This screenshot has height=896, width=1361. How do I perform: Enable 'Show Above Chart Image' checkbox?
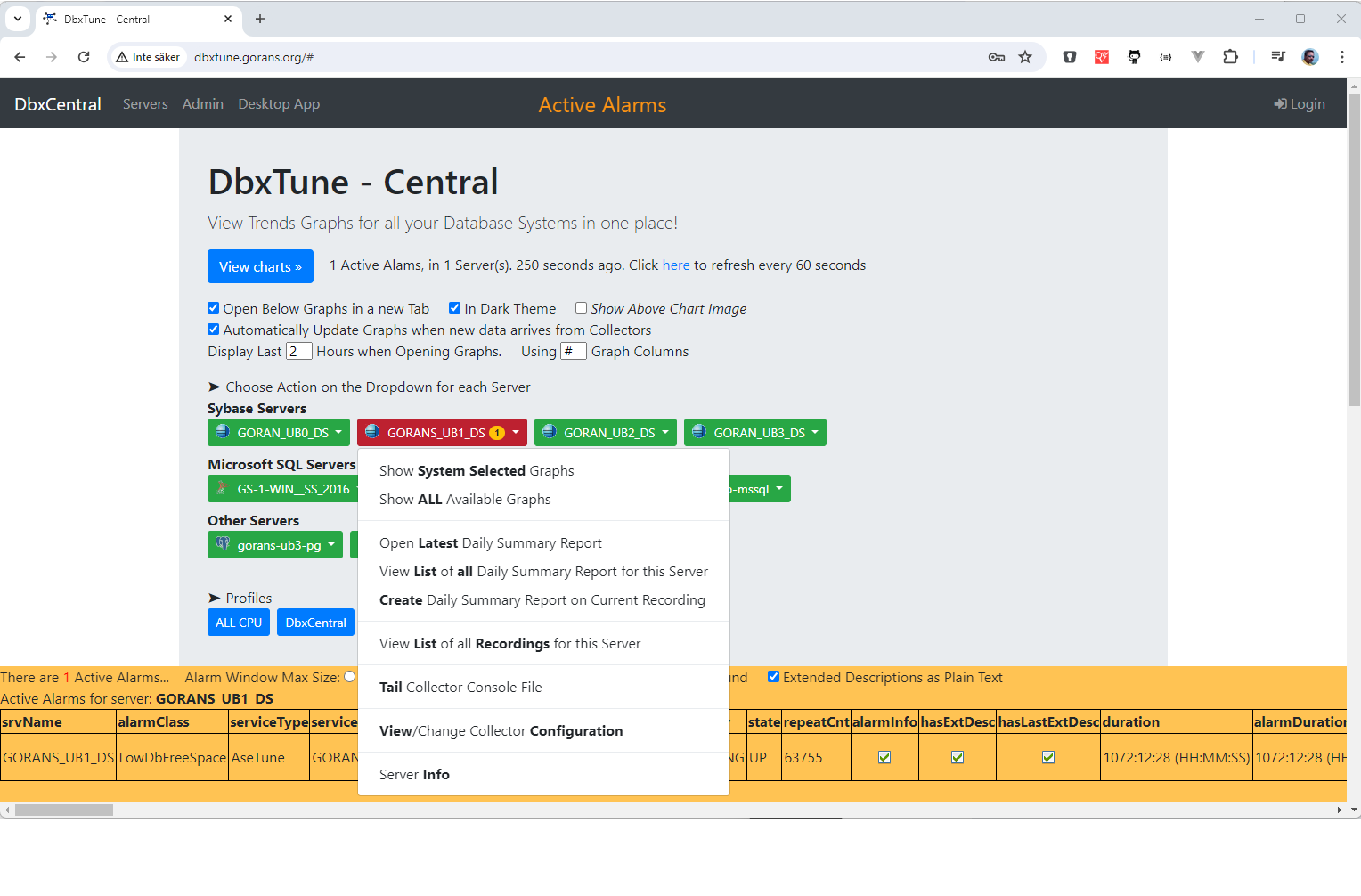point(581,308)
